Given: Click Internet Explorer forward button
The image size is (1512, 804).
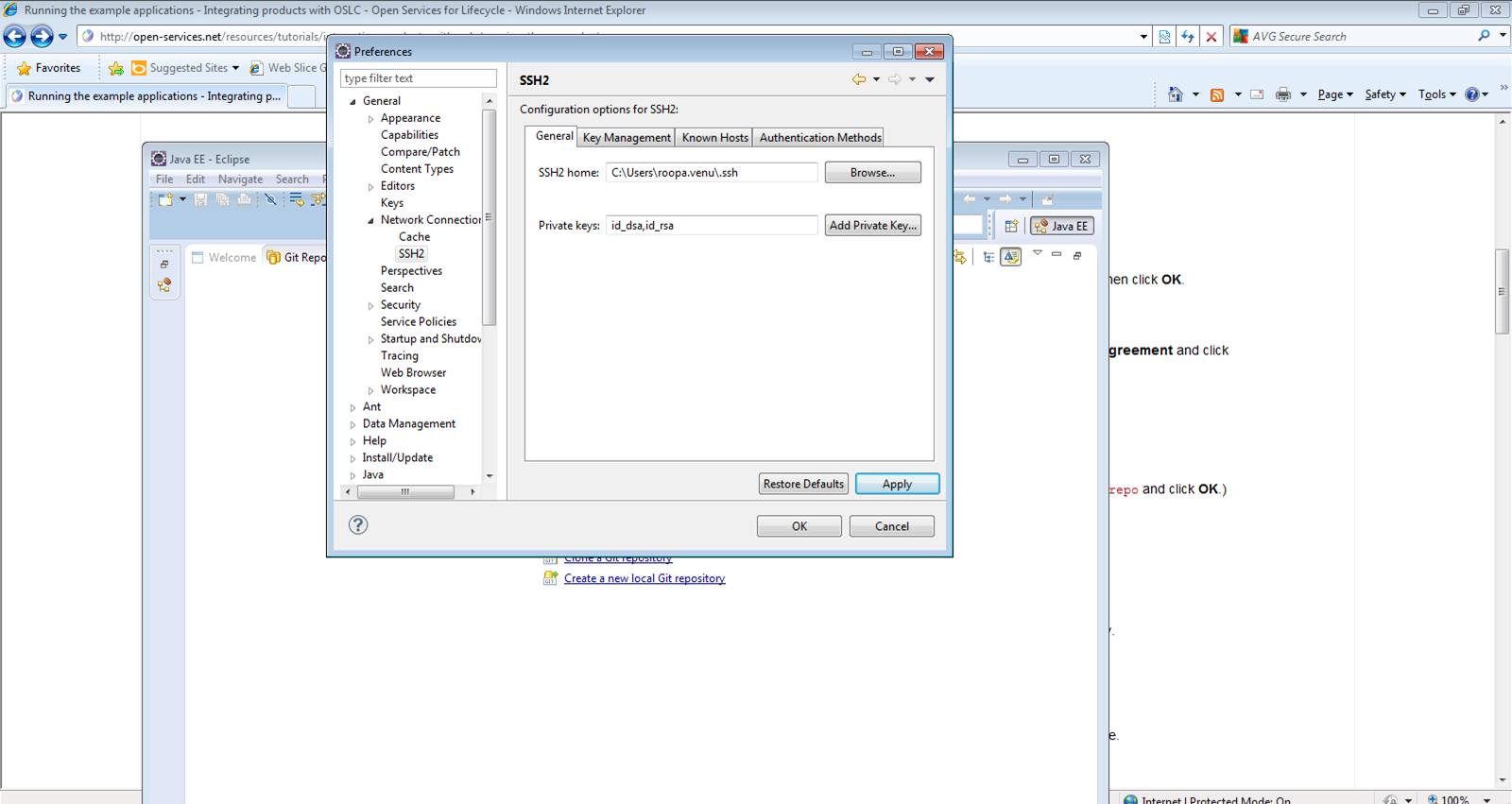Looking at the screenshot, I should pos(42,36).
